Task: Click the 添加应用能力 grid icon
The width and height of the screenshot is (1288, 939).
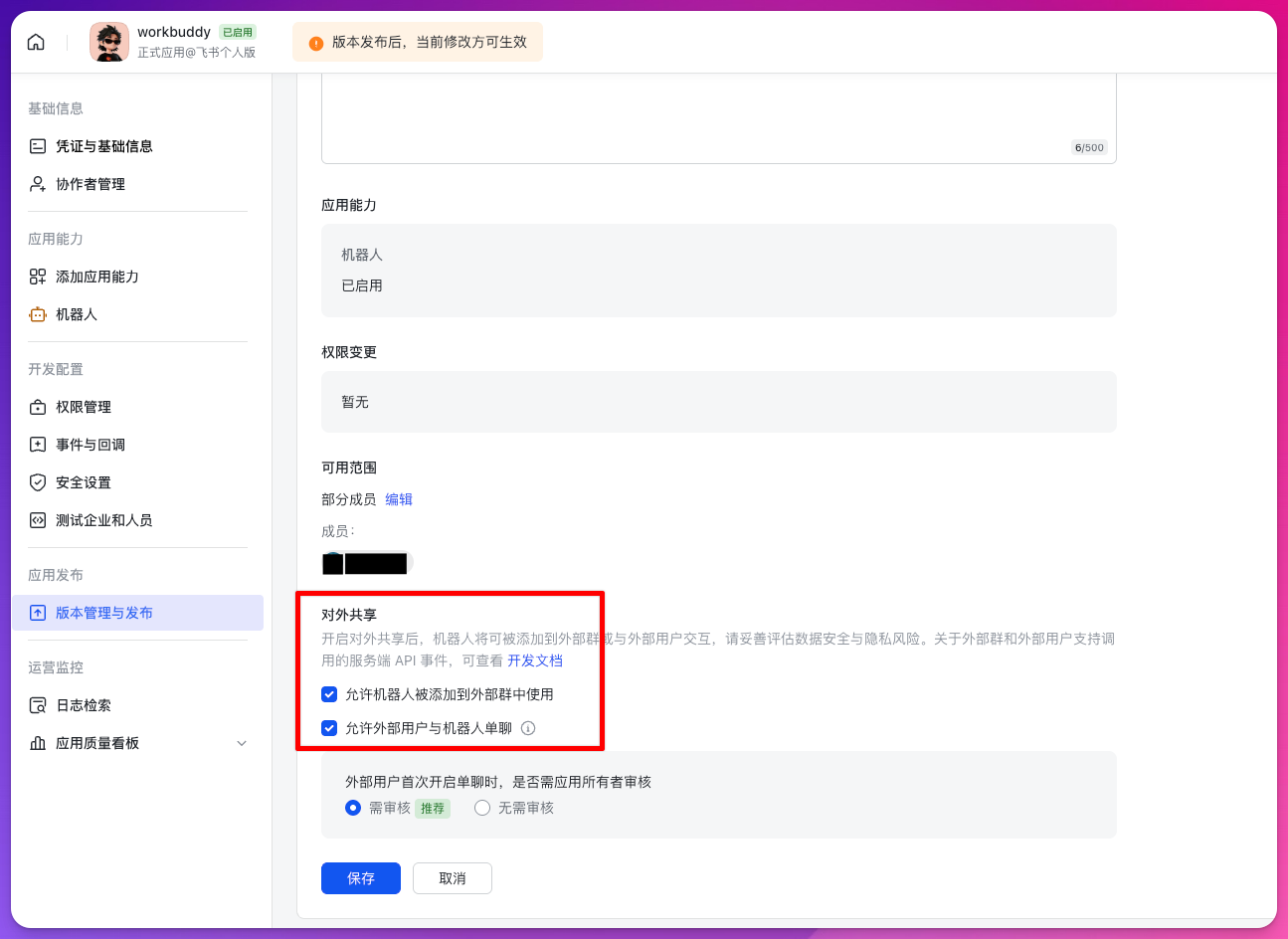Action: pos(38,277)
